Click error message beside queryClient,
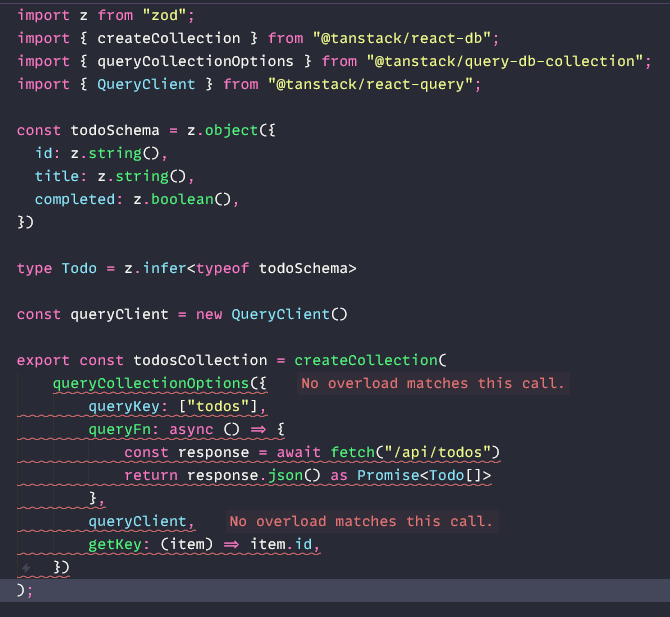This screenshot has height=617, width=670. click(x=361, y=522)
